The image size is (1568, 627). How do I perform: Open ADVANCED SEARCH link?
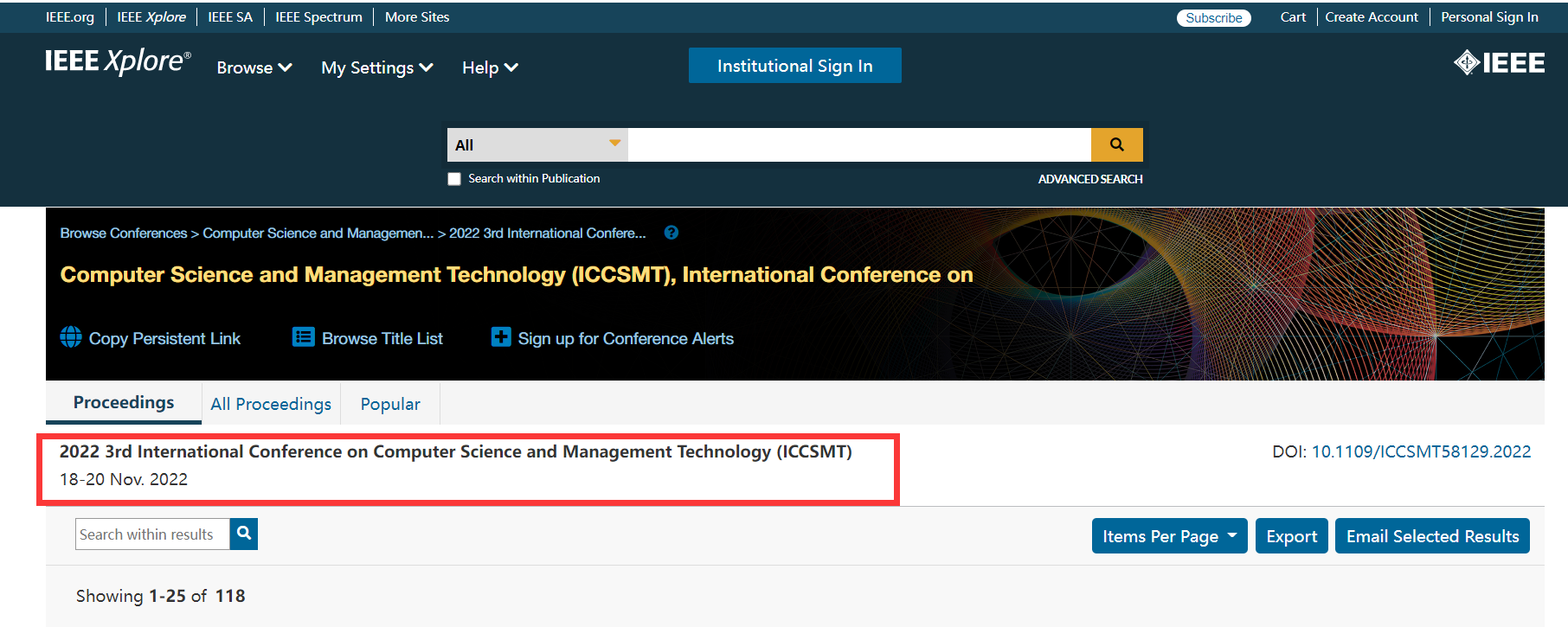(x=1090, y=179)
